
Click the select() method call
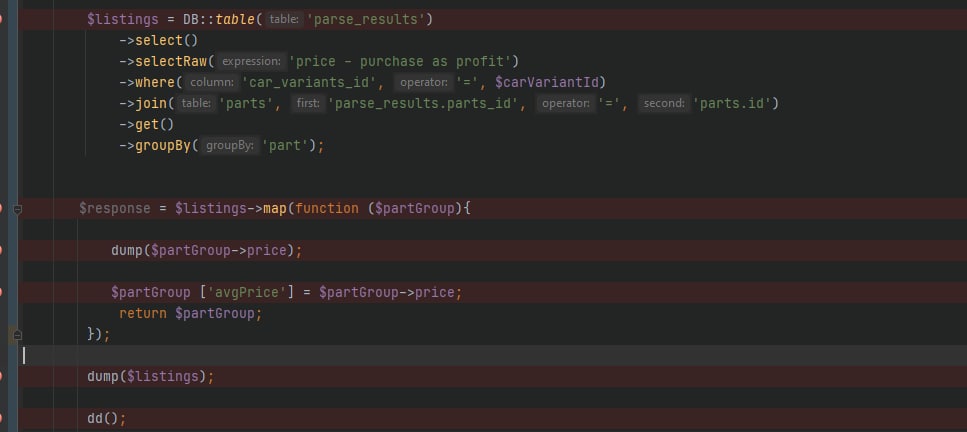pos(167,41)
